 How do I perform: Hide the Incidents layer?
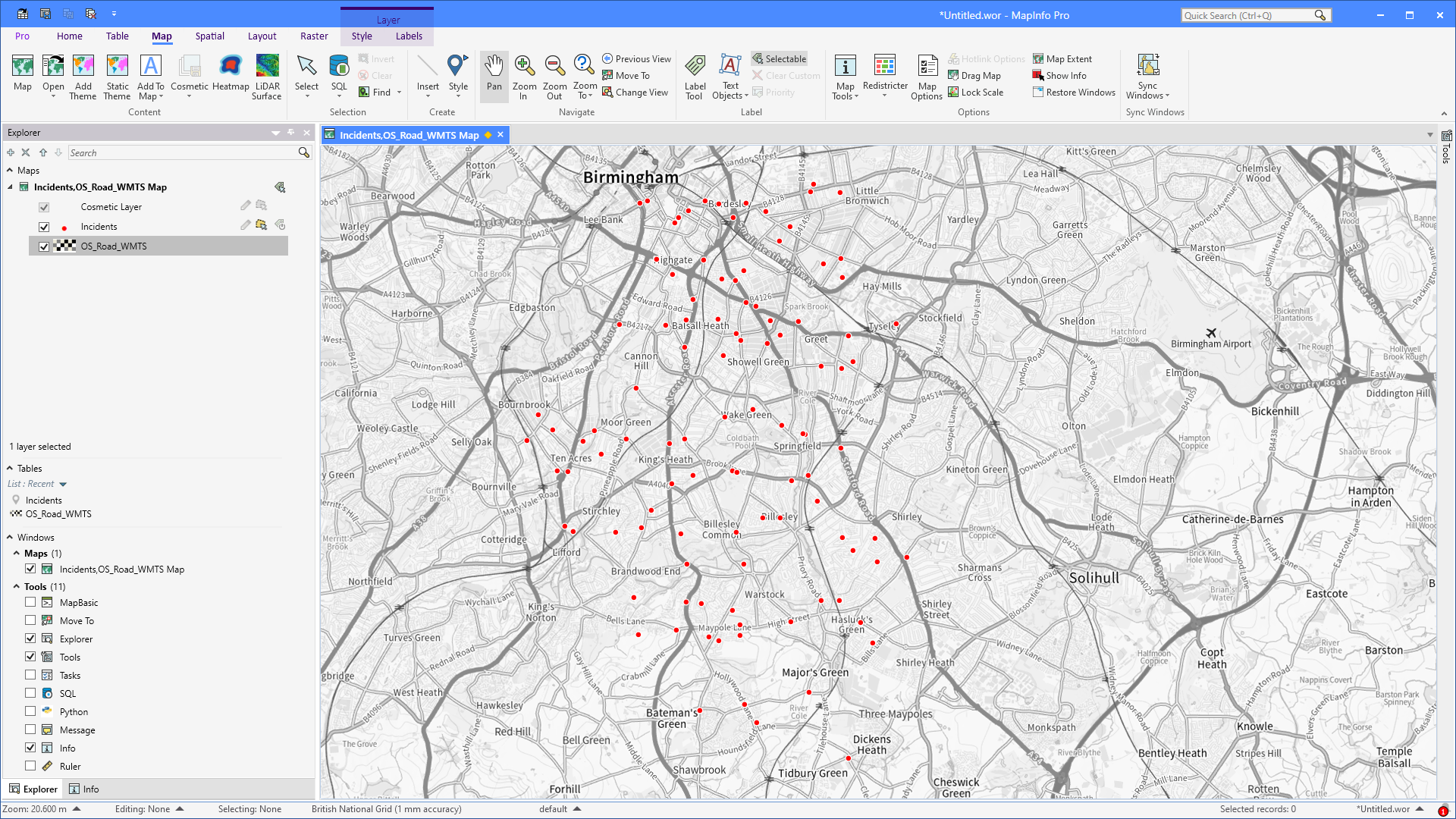click(44, 226)
